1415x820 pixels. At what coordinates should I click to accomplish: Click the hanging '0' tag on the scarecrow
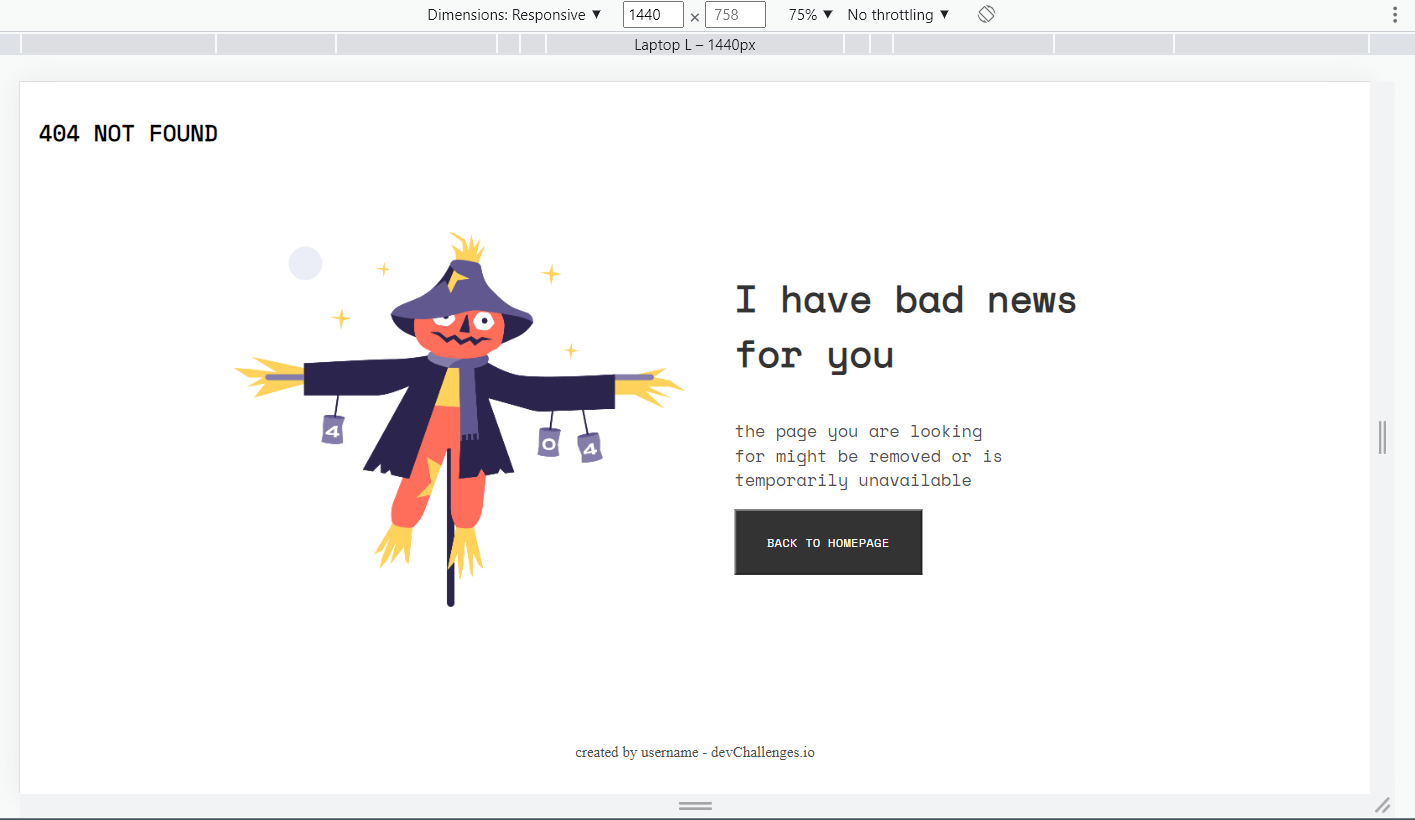click(x=548, y=444)
